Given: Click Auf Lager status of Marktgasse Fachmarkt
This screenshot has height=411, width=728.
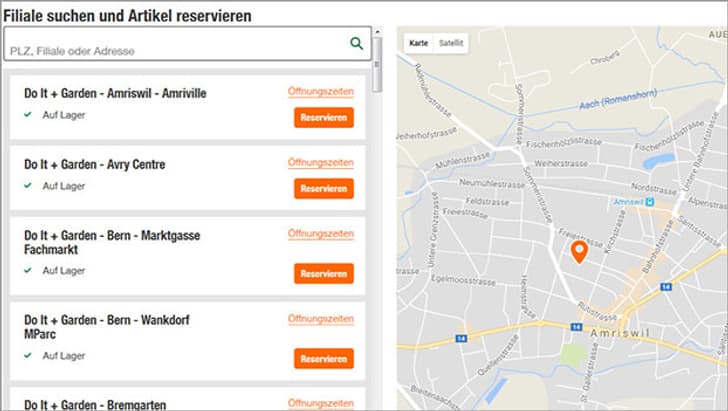Looking at the screenshot, I should (64, 270).
